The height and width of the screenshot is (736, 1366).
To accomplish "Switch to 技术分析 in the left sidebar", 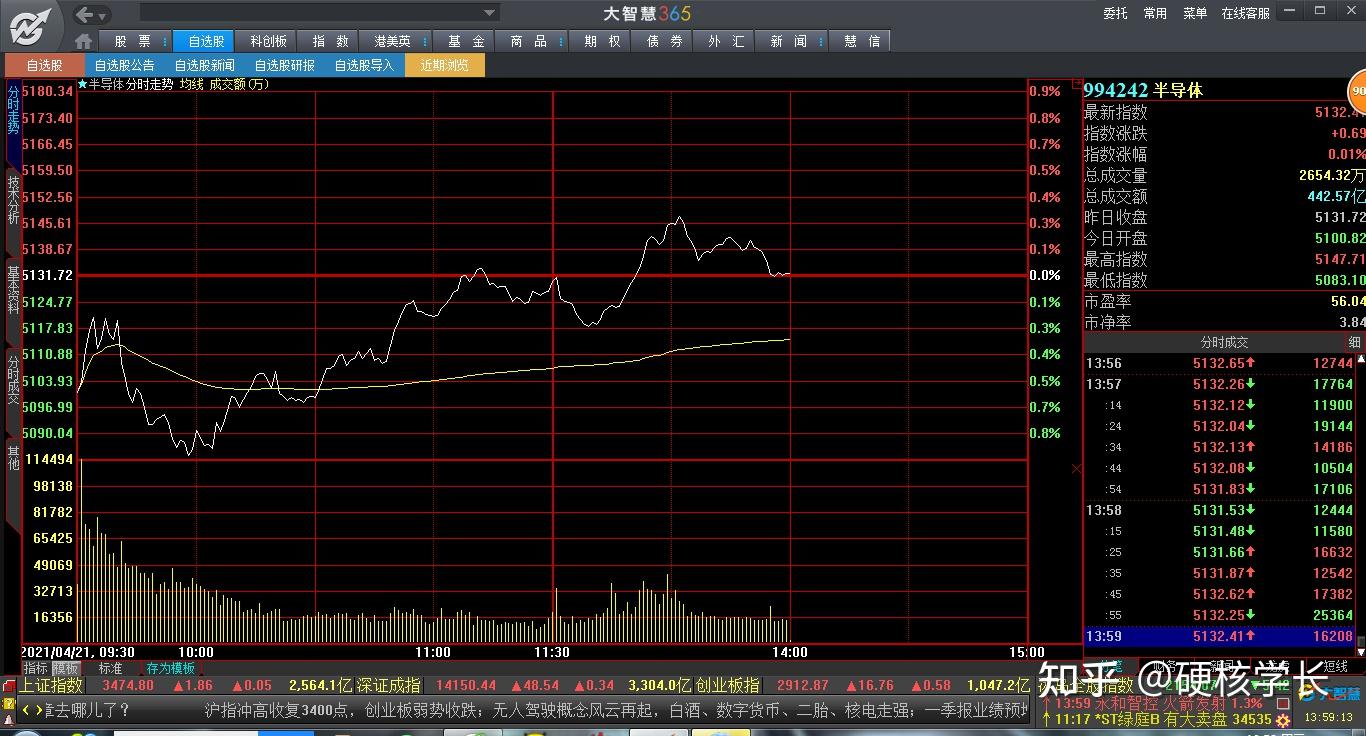I will (x=12, y=200).
